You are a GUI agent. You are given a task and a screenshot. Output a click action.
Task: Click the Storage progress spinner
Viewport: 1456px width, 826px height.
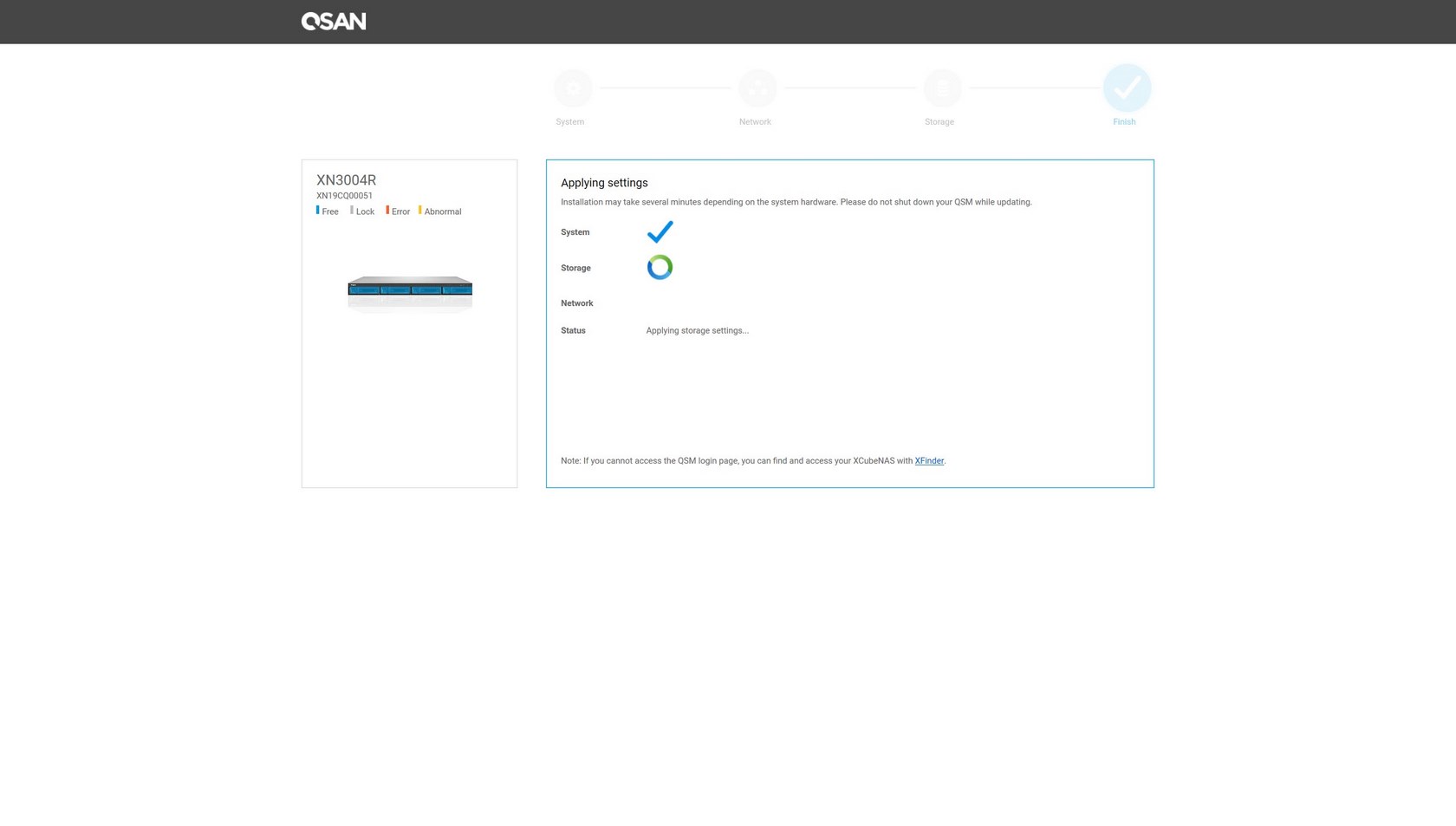tap(660, 267)
